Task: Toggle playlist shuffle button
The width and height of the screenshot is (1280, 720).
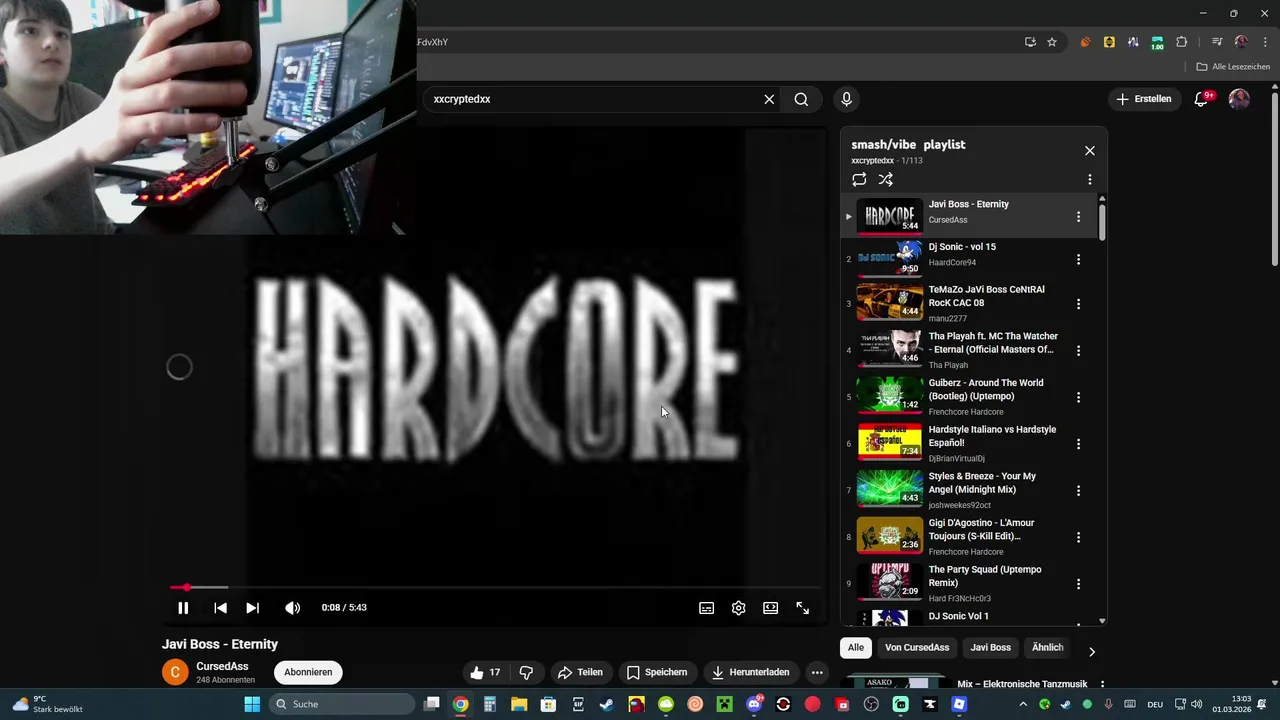Action: 885,180
